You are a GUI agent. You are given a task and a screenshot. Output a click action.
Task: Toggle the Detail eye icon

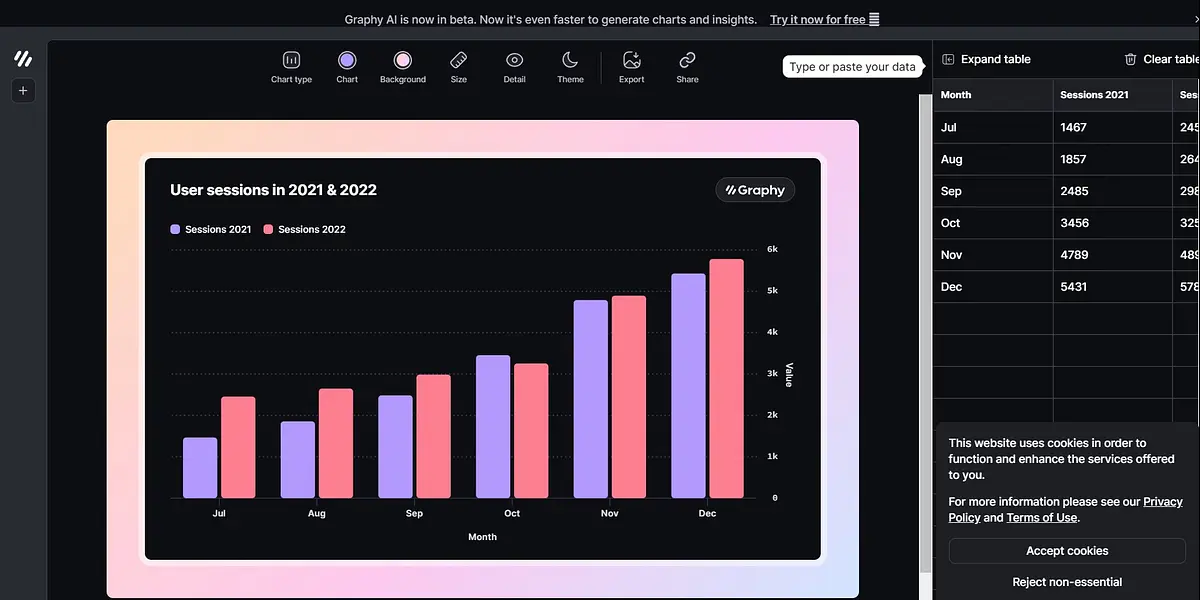[x=515, y=67]
